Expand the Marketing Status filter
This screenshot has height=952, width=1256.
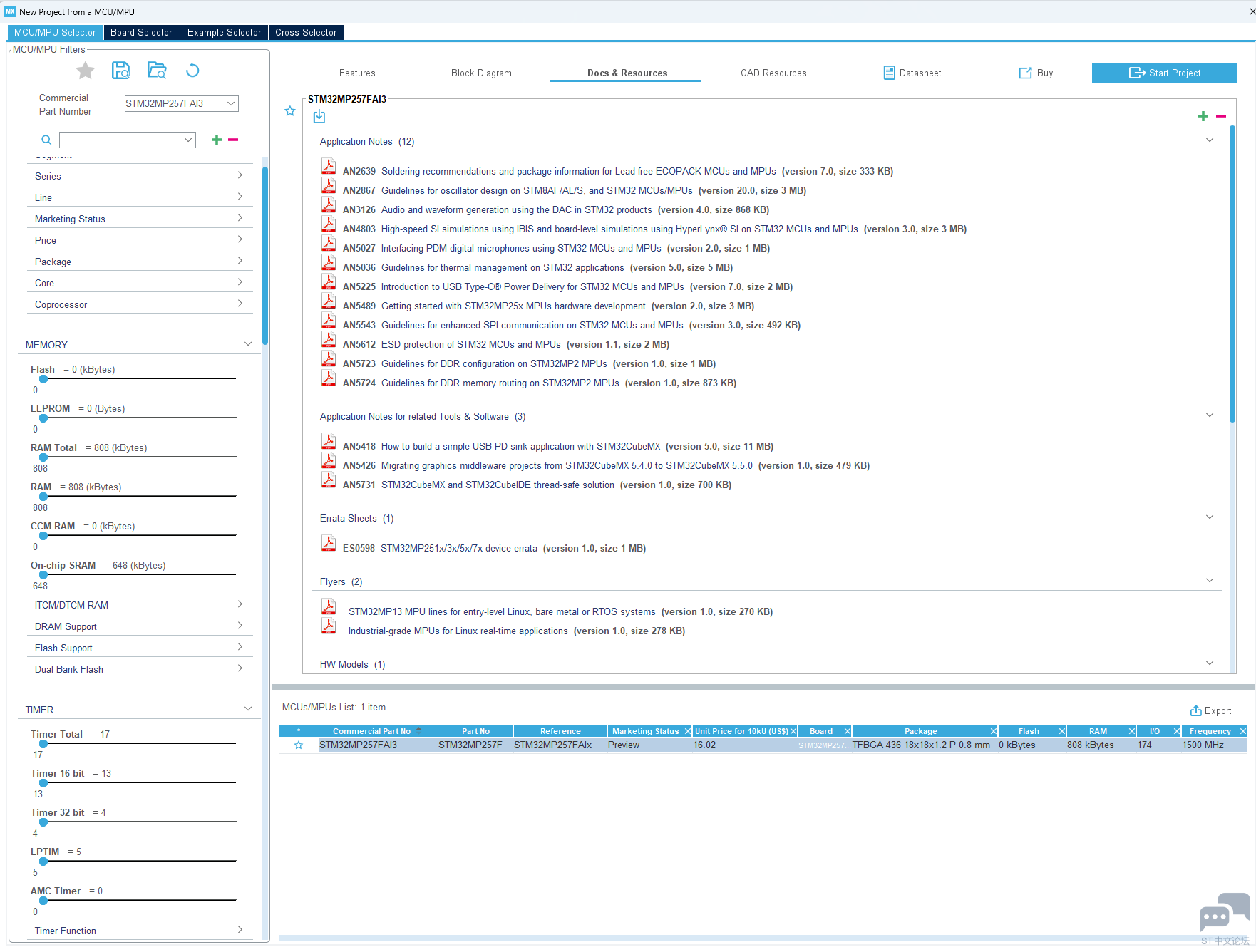tap(139, 219)
